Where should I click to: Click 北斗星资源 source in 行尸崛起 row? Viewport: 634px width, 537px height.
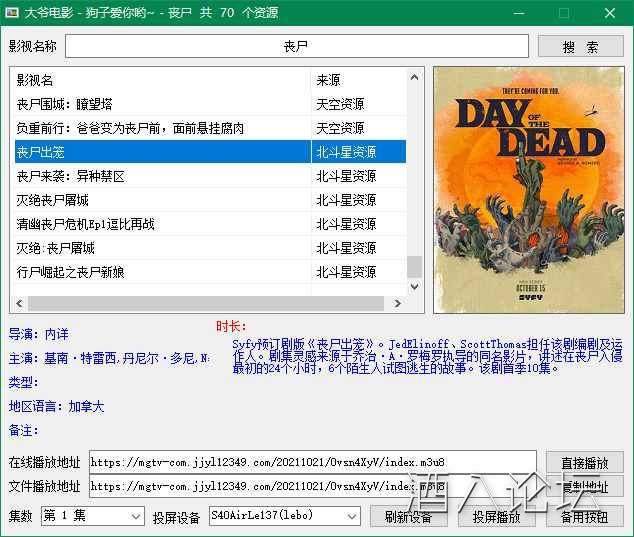tap(346, 272)
